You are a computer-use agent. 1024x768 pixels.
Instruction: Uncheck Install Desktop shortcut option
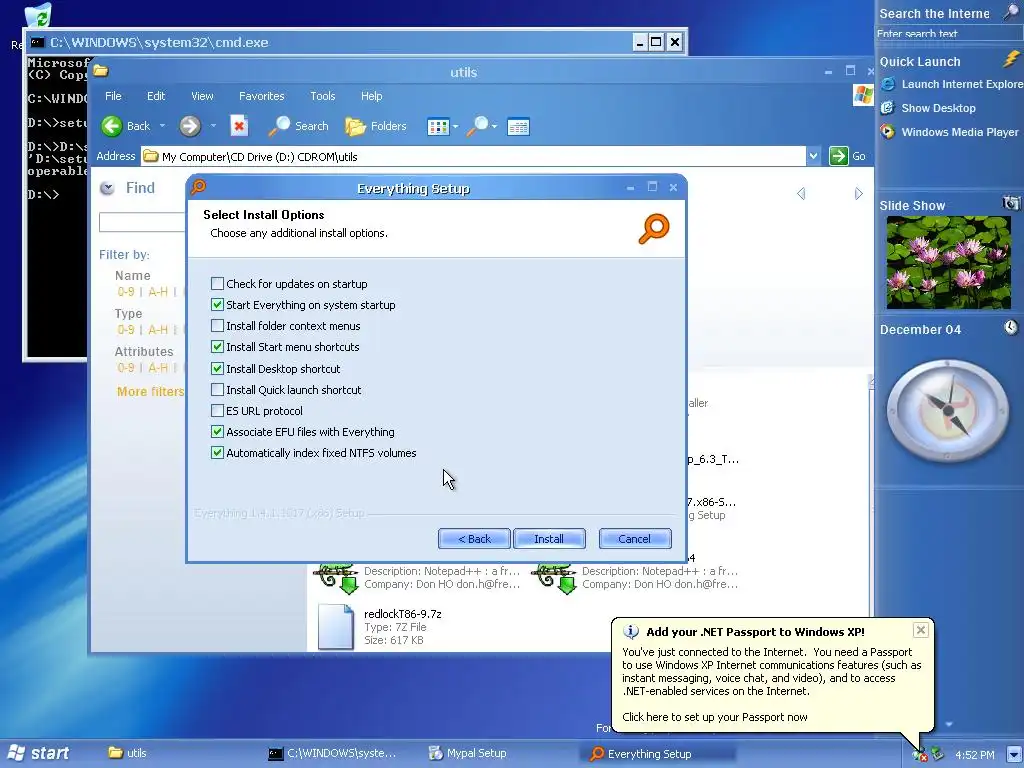click(217, 368)
